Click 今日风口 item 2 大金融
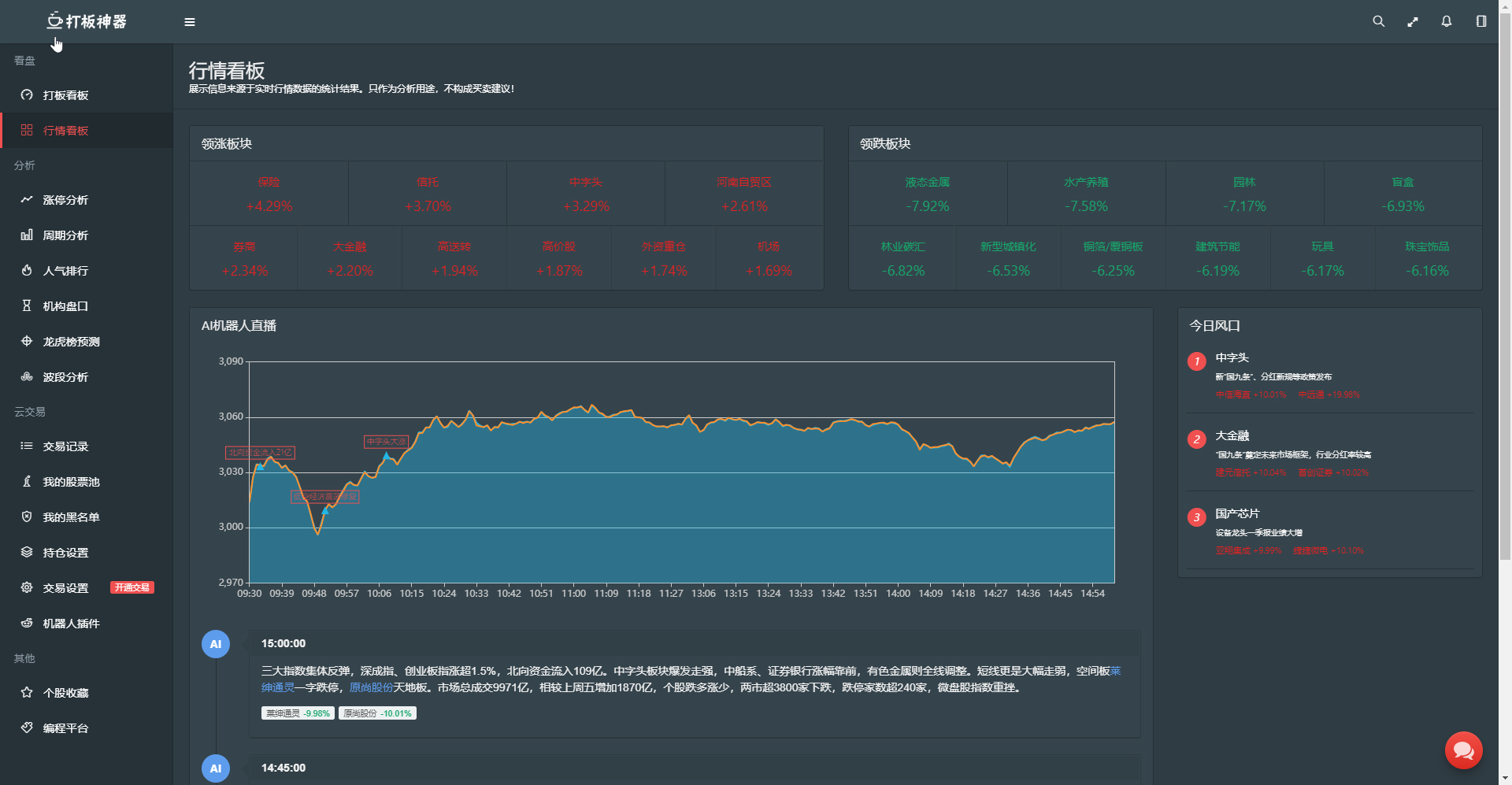1512x785 pixels. tap(1331, 453)
